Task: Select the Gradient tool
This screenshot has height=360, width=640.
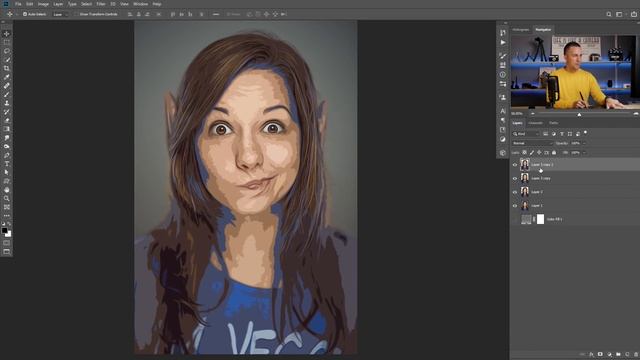Action: tap(7, 129)
